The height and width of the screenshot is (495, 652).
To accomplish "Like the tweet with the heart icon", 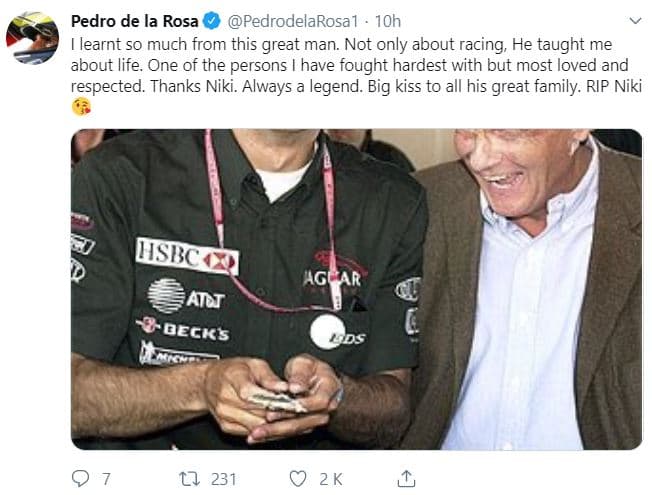I will [x=297, y=478].
